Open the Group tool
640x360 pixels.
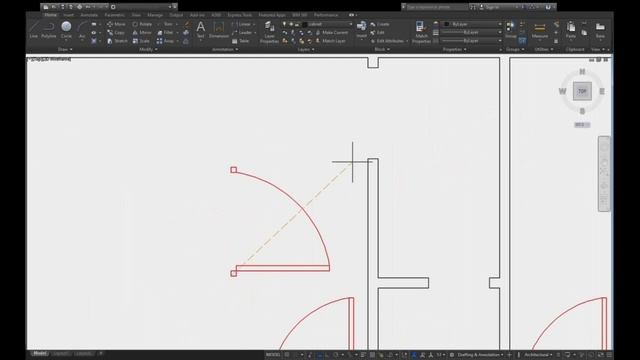coord(511,30)
